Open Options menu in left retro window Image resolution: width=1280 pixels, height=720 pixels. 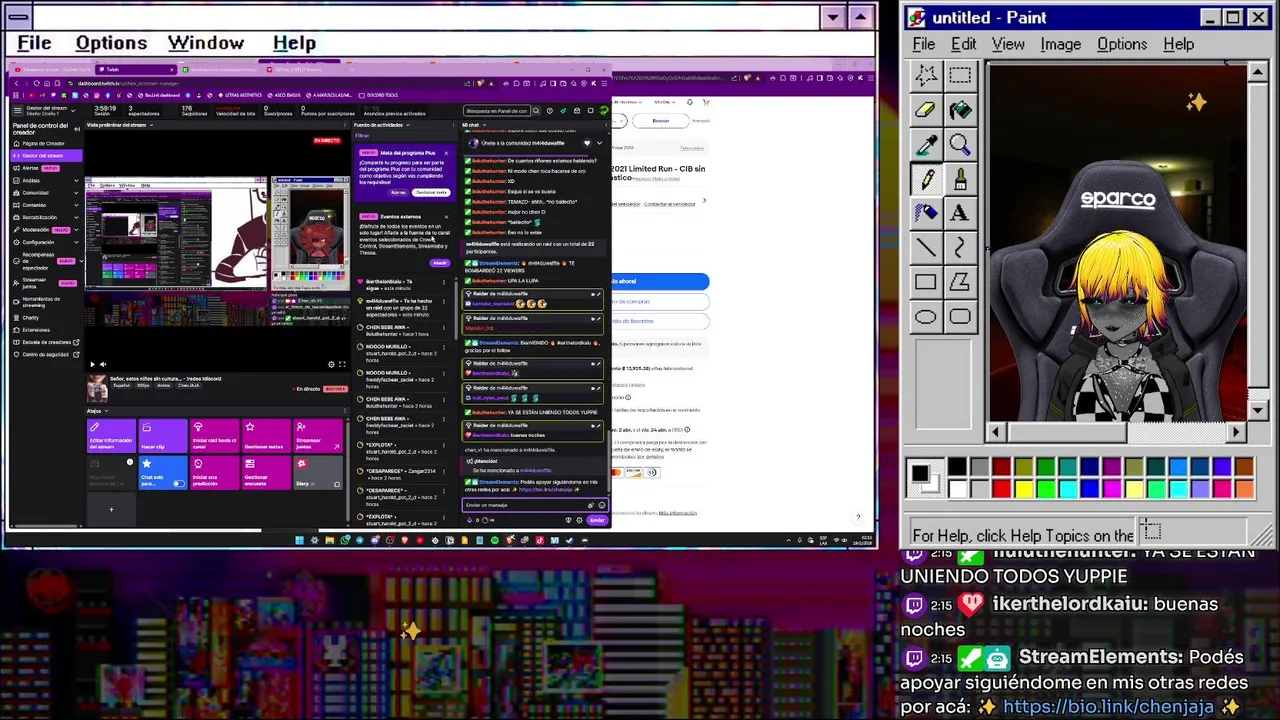tap(111, 43)
